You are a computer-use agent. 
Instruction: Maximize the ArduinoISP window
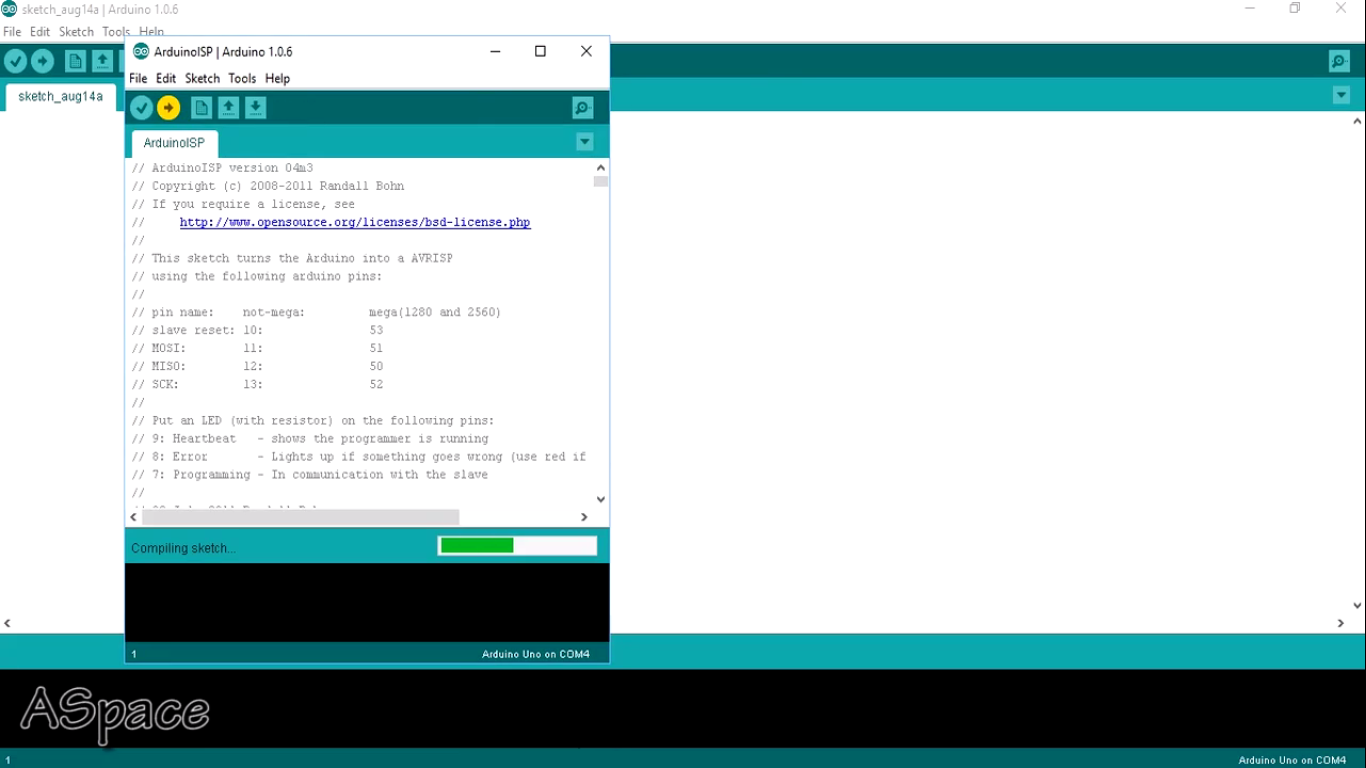(x=540, y=51)
